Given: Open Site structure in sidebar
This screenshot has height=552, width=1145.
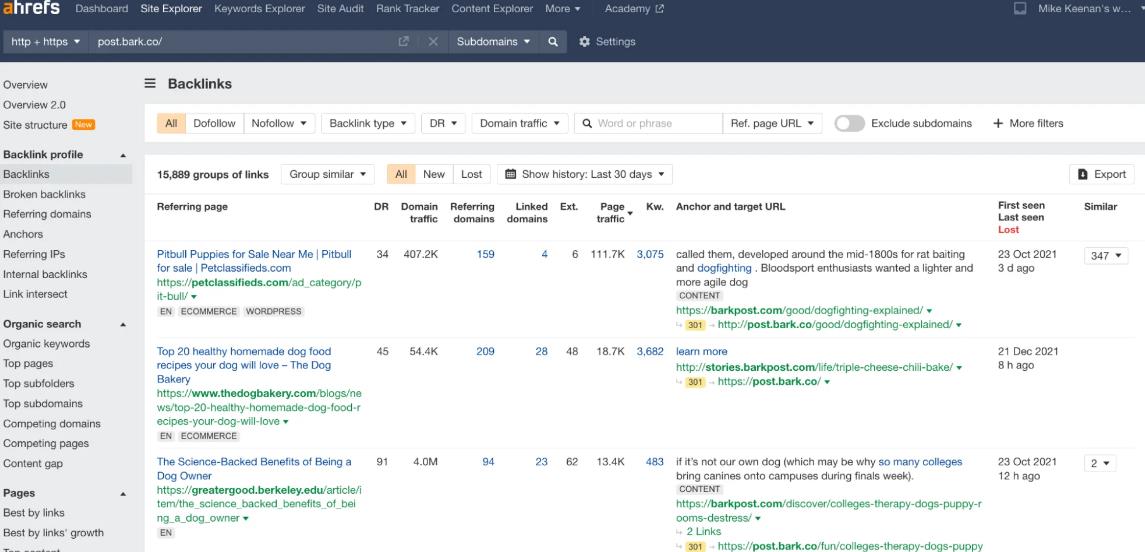Looking at the screenshot, I should point(35,125).
